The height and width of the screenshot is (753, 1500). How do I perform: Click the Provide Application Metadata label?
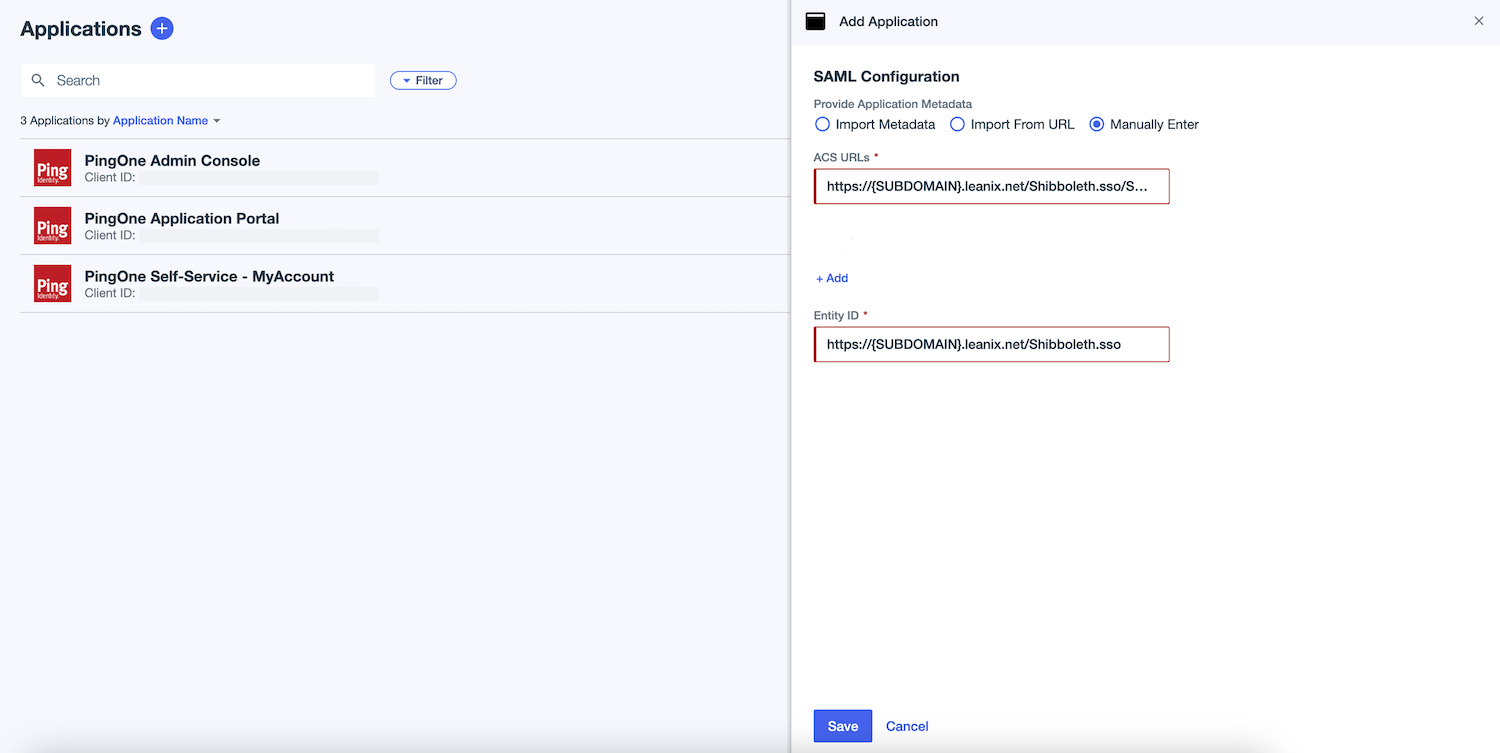coord(893,104)
